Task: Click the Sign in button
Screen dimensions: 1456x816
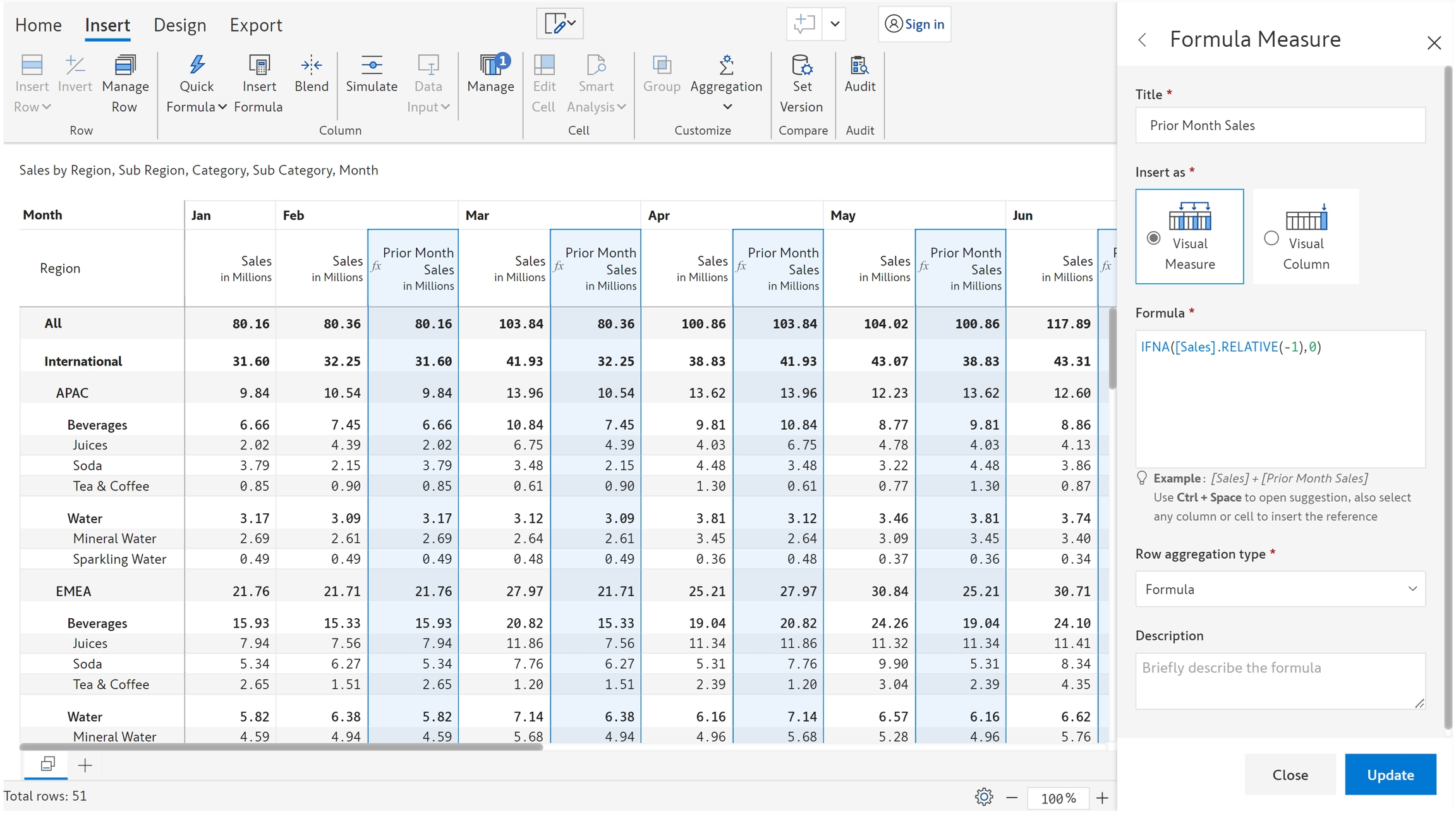Action: [x=914, y=24]
